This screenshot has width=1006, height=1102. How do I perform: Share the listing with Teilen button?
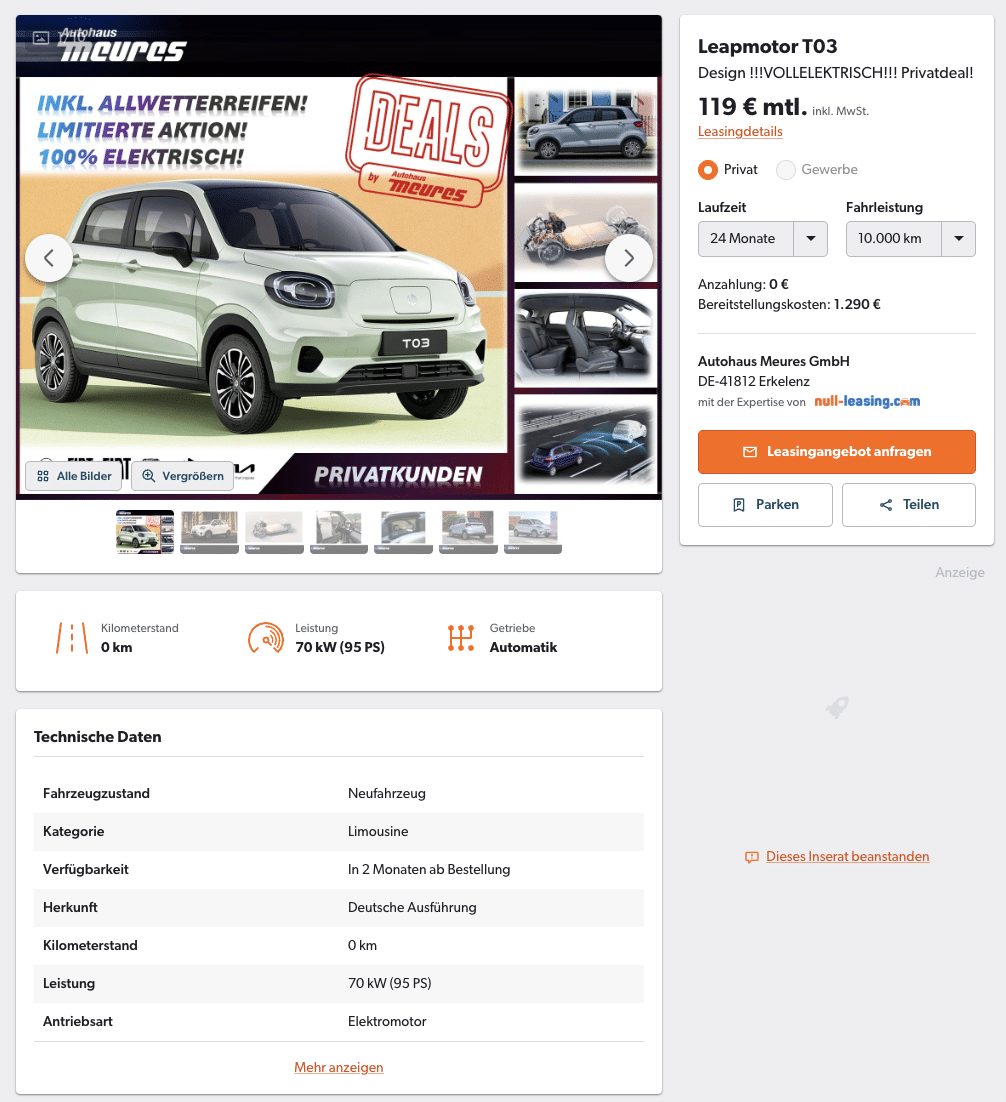tap(909, 505)
